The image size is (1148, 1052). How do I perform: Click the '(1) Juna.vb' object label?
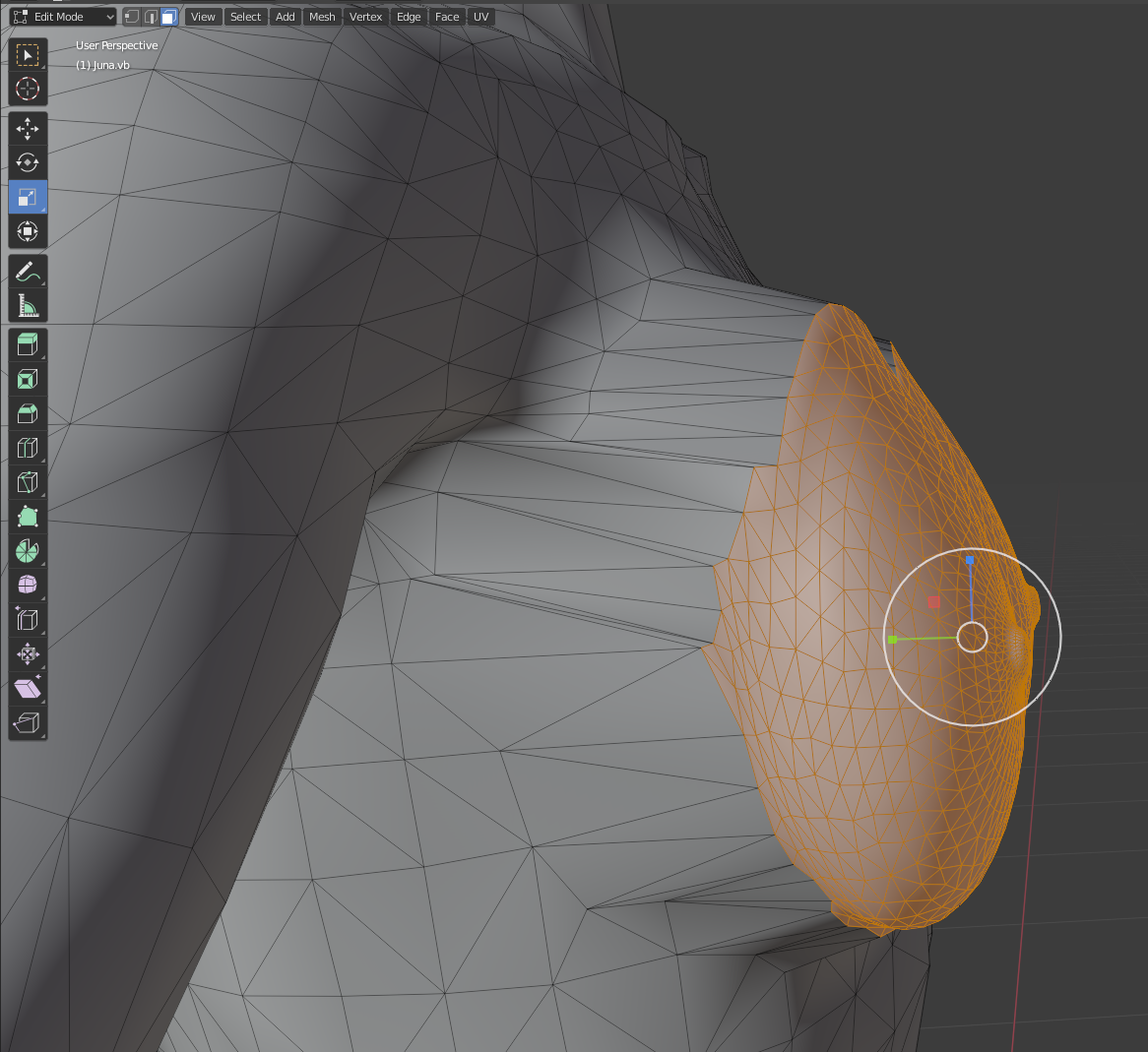[102, 65]
